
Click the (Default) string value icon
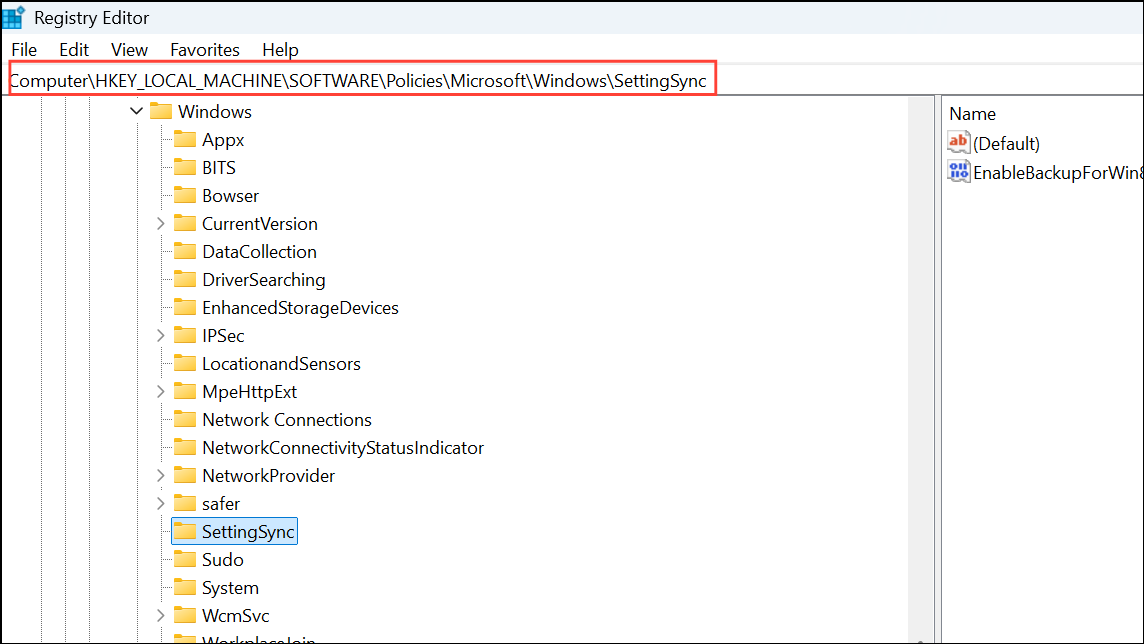pos(959,141)
